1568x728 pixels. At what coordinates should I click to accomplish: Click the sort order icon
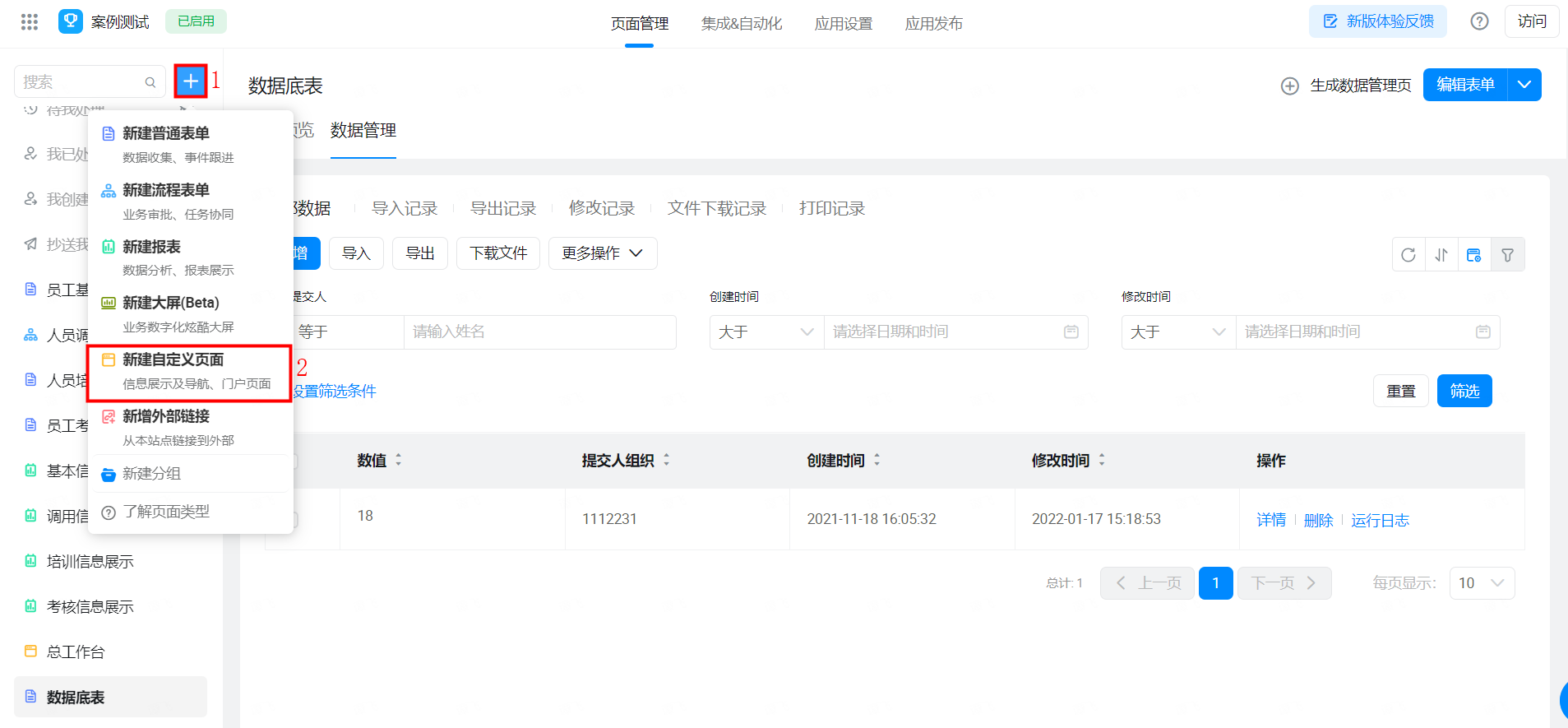click(x=1441, y=255)
